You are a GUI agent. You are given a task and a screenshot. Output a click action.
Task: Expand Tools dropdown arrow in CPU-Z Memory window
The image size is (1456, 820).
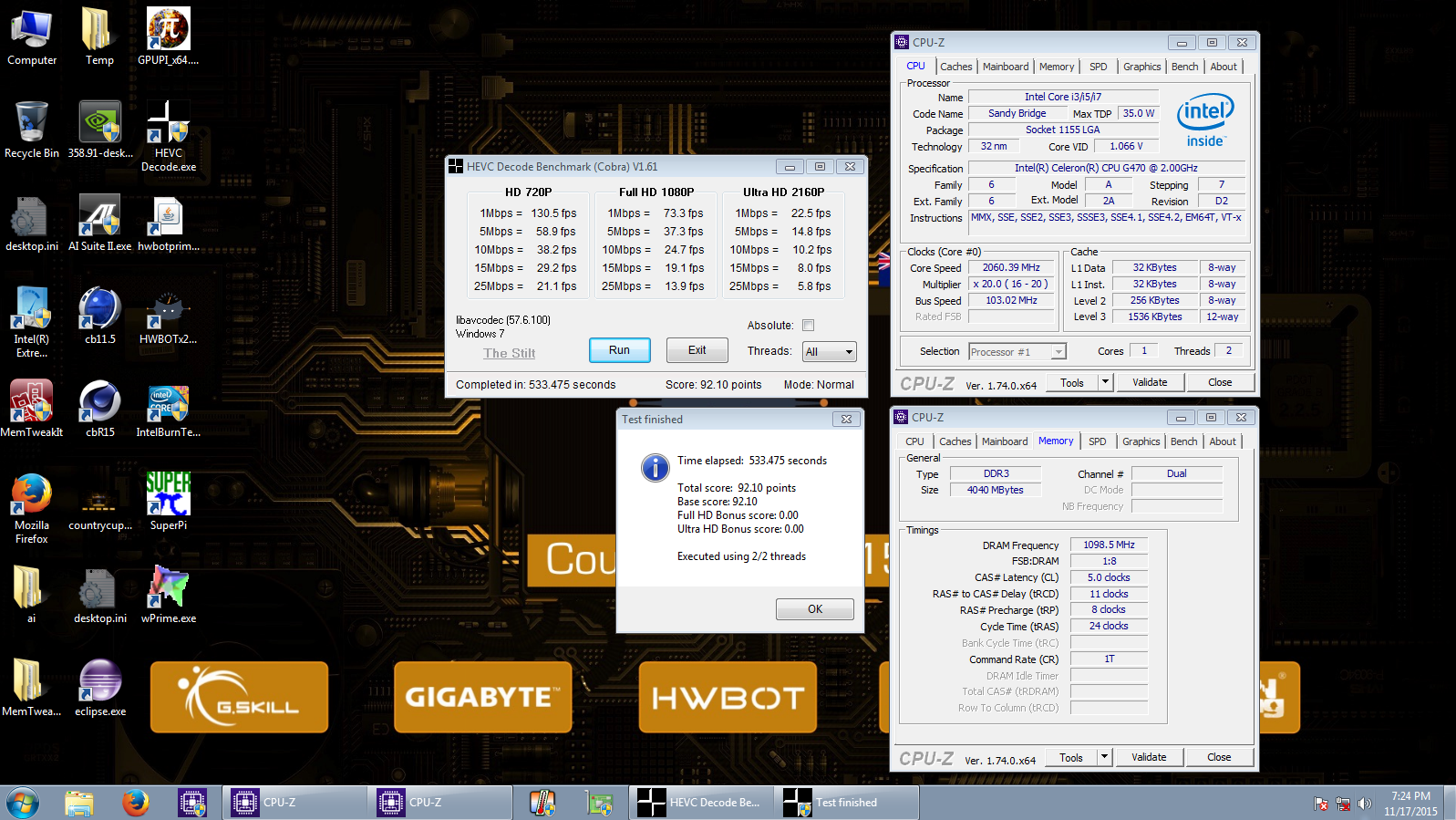1104,757
